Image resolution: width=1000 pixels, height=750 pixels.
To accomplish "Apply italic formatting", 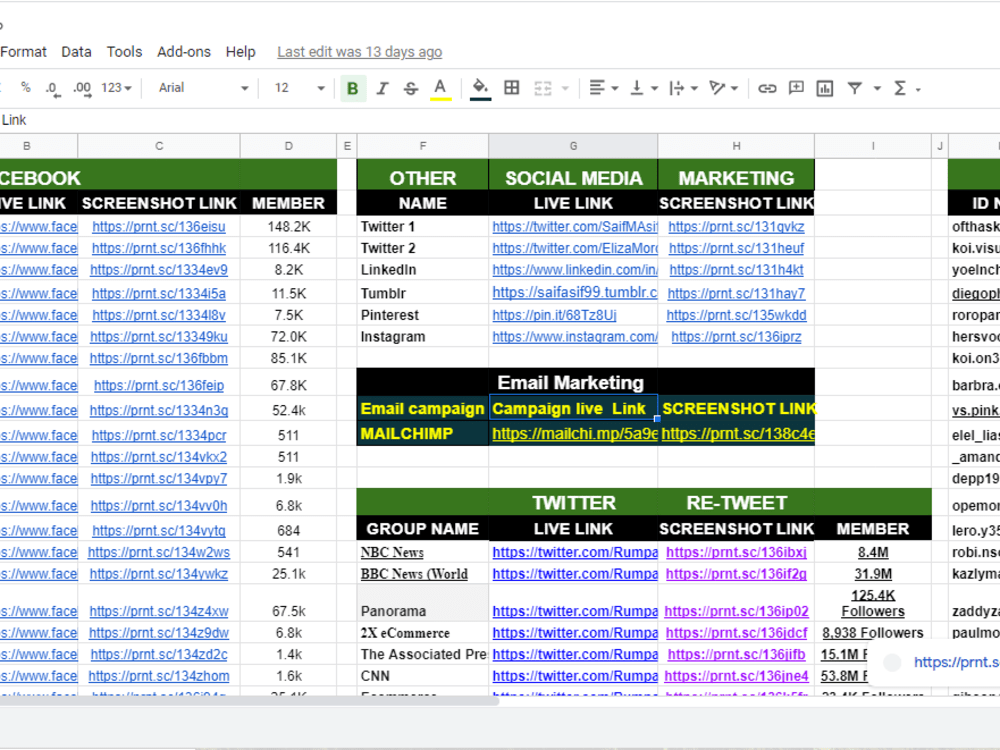I will pyautogui.click(x=382, y=88).
